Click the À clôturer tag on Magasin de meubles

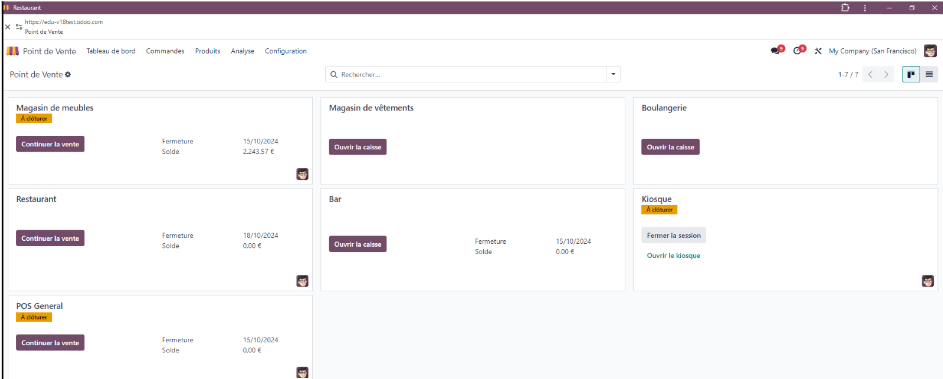(x=34, y=119)
